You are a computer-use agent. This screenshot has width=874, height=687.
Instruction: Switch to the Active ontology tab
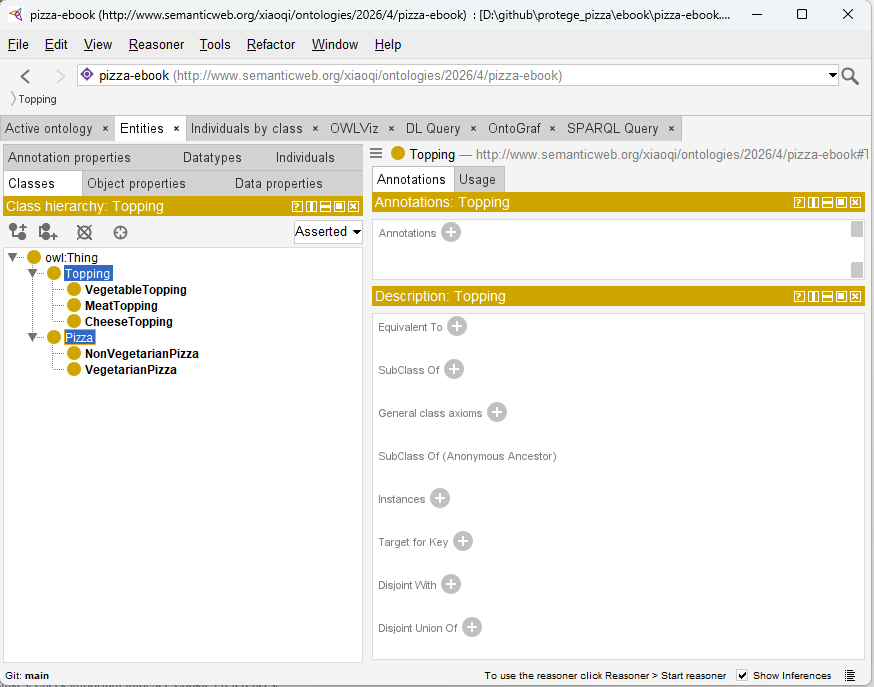49,129
